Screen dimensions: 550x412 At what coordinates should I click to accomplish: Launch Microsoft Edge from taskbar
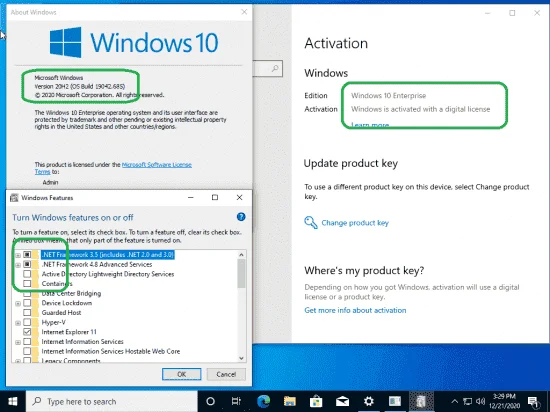(x=263, y=401)
